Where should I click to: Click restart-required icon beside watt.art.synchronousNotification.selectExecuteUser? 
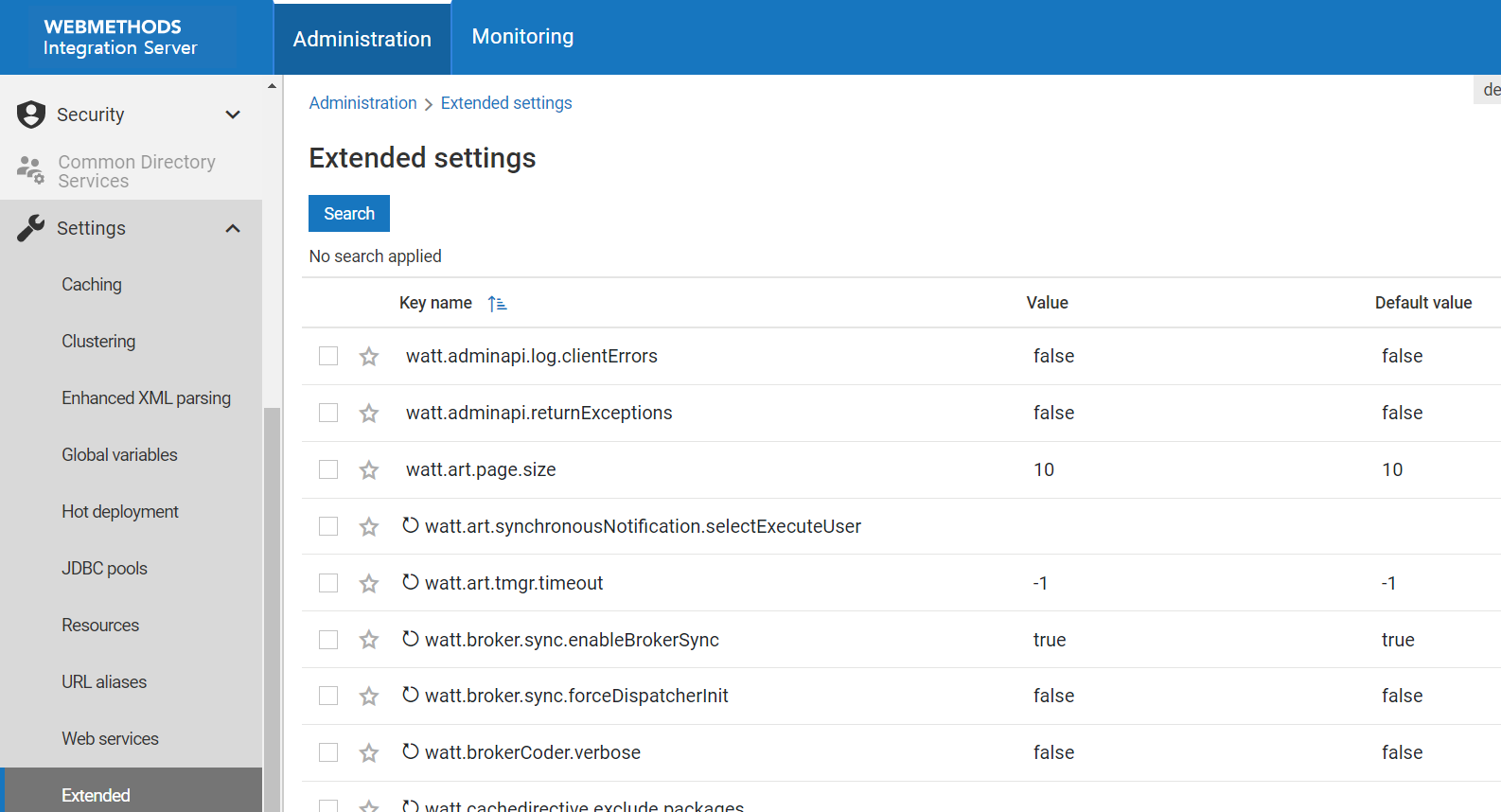[411, 525]
